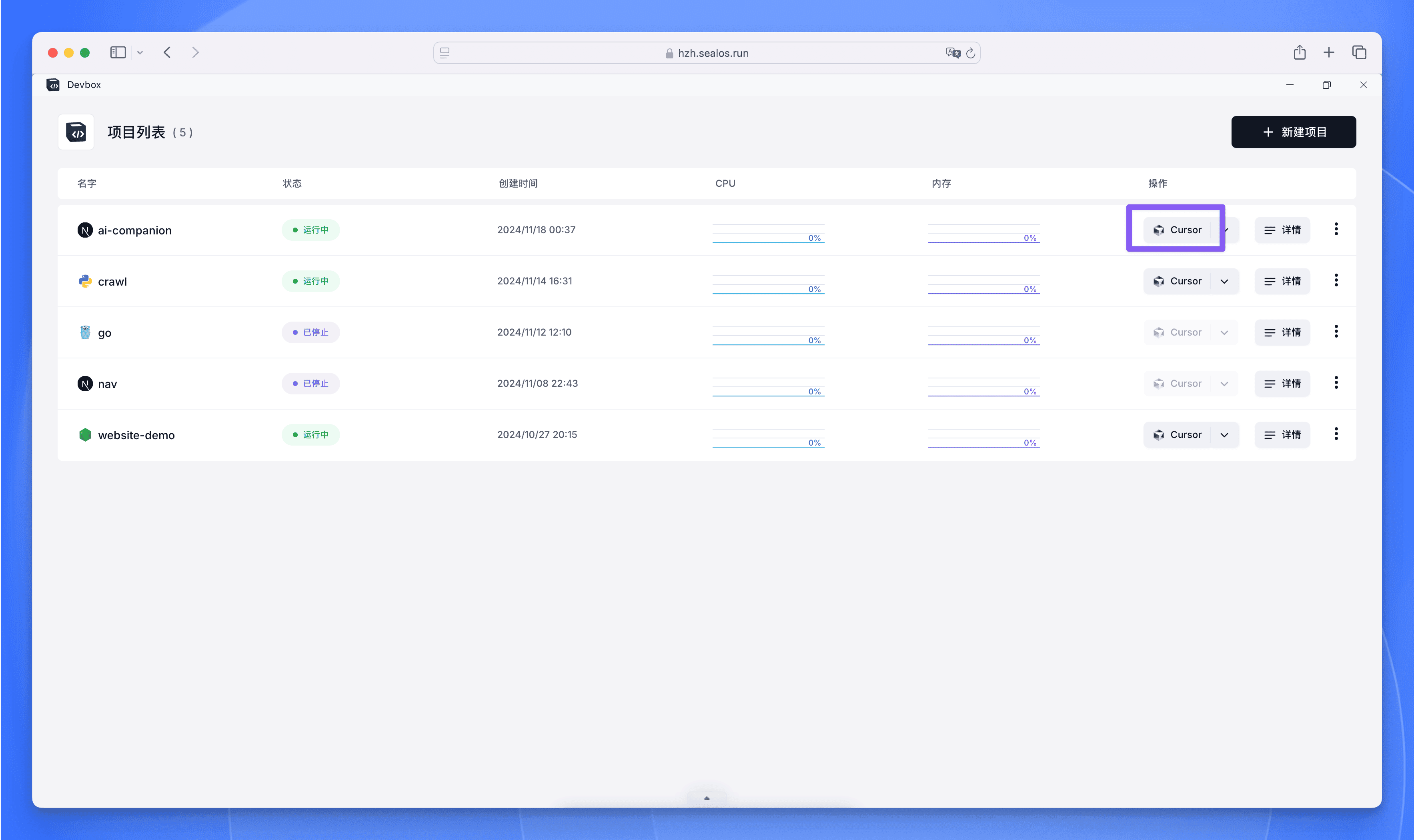Image resolution: width=1414 pixels, height=840 pixels.
Task: Expand IDE dropdown arrow for crawl project
Action: click(1224, 281)
